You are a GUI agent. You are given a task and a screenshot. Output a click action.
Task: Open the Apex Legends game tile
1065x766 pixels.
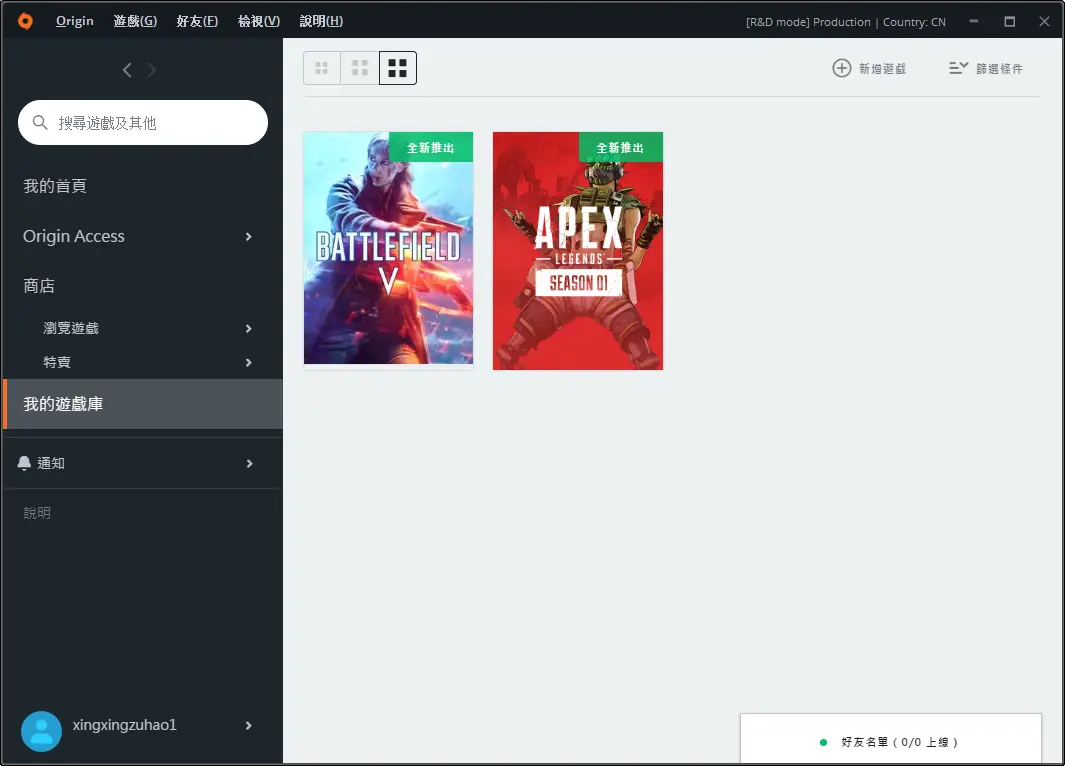coord(578,251)
